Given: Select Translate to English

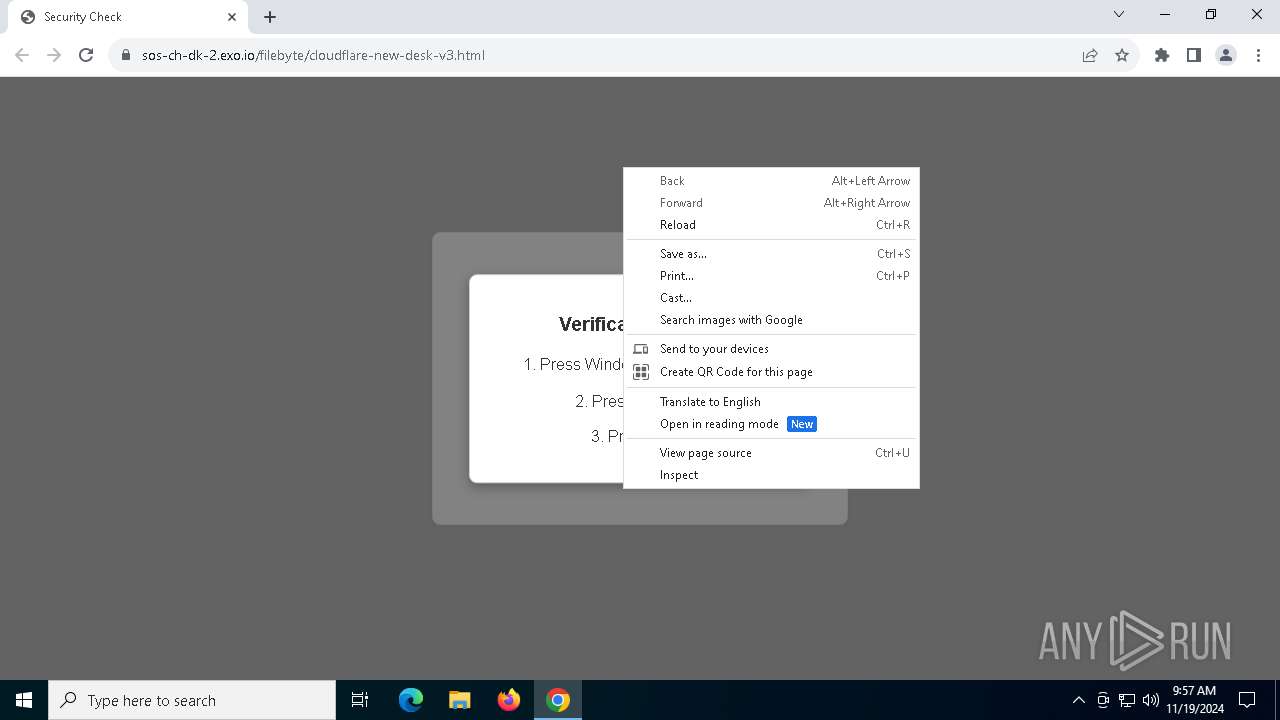Looking at the screenshot, I should click(771, 402).
